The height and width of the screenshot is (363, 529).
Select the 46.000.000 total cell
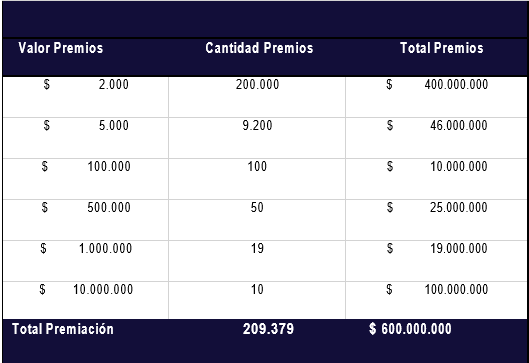pyautogui.click(x=437, y=138)
